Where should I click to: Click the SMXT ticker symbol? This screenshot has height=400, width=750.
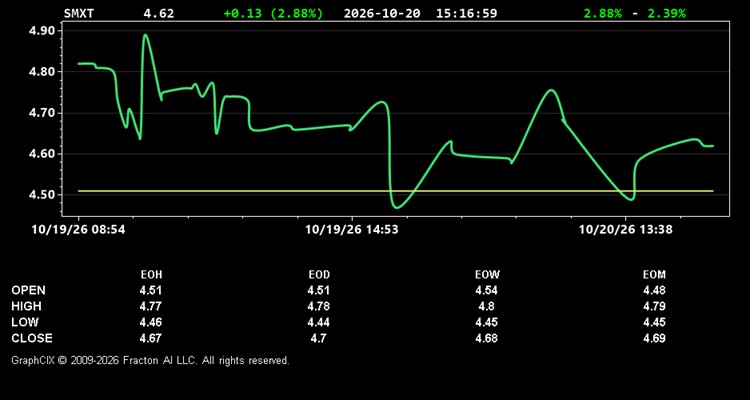pos(79,13)
